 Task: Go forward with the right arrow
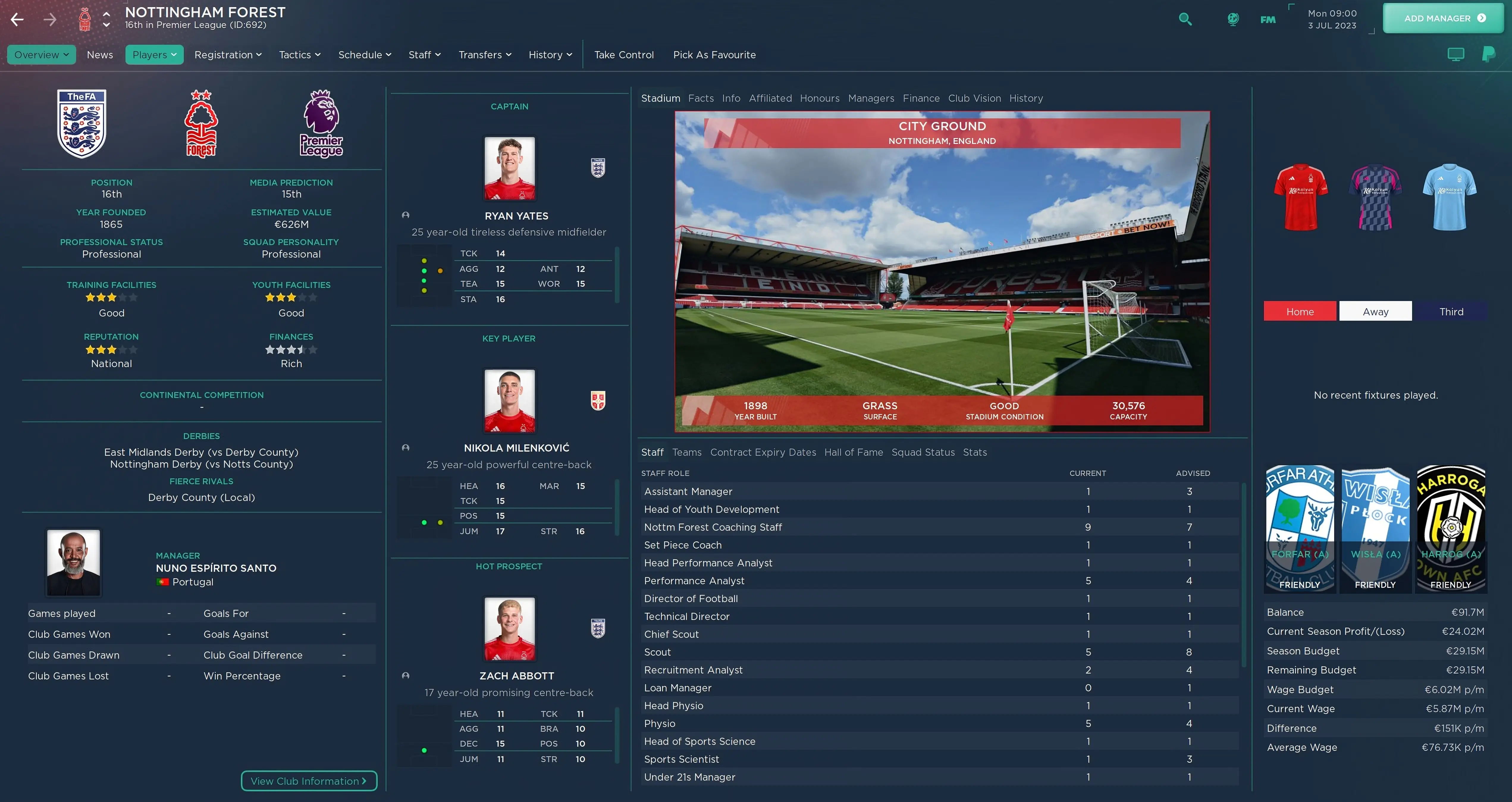[51, 19]
